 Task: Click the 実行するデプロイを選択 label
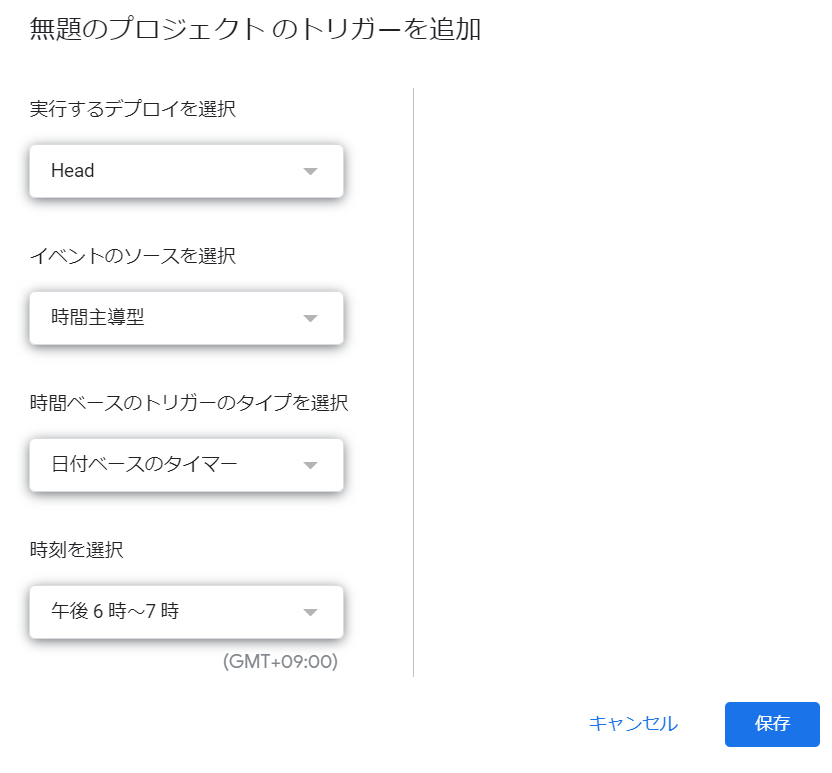click(133, 109)
